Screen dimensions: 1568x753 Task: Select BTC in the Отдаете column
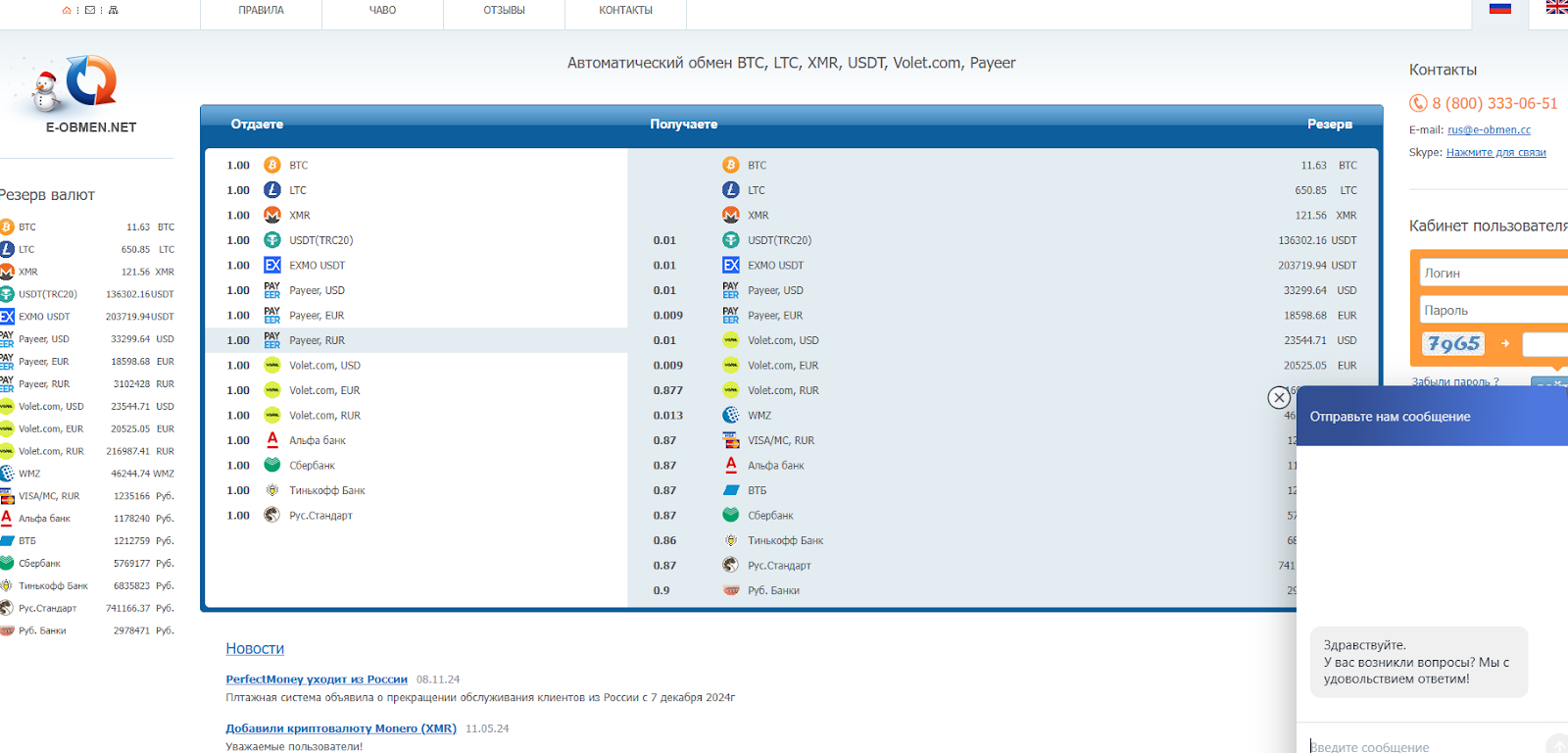click(298, 166)
